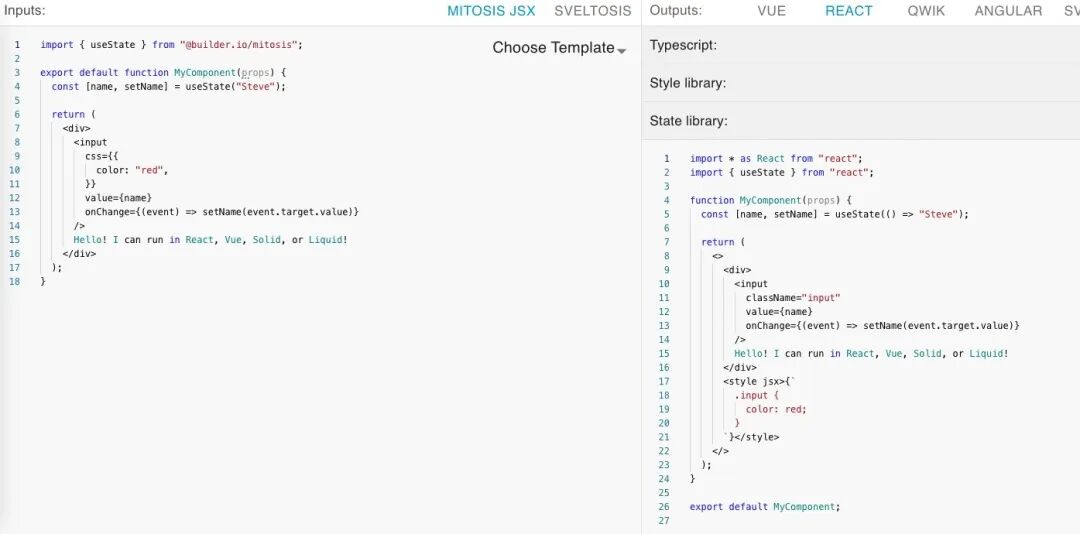Image resolution: width=1080 pixels, height=534 pixels.
Task: Click output line number 27 in gutter
Action: pos(664,521)
